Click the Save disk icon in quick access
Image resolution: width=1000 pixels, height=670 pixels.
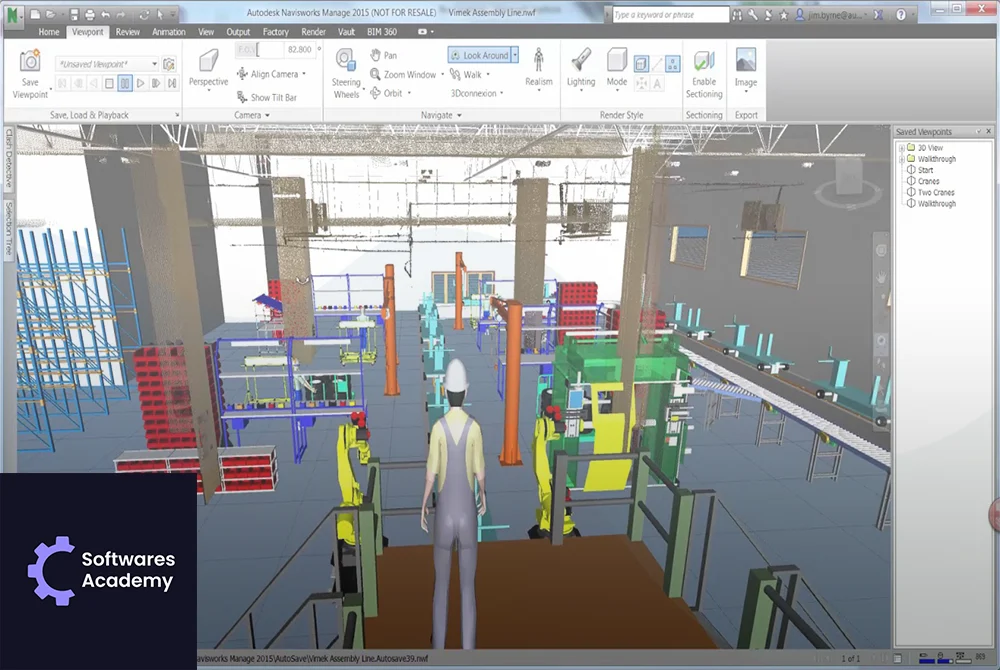pyautogui.click(x=75, y=14)
